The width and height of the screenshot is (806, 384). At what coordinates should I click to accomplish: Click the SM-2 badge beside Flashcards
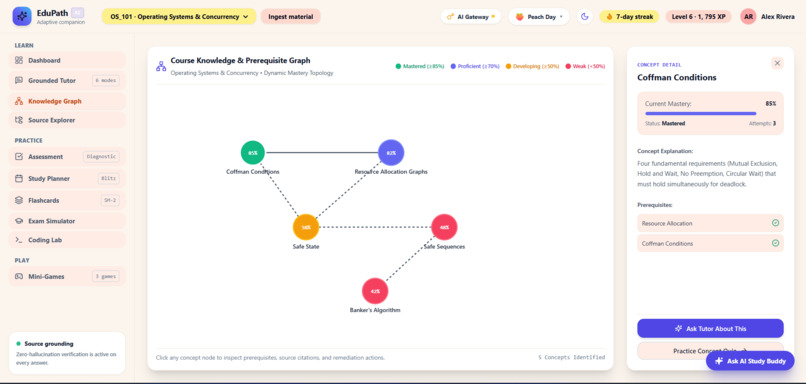point(109,200)
